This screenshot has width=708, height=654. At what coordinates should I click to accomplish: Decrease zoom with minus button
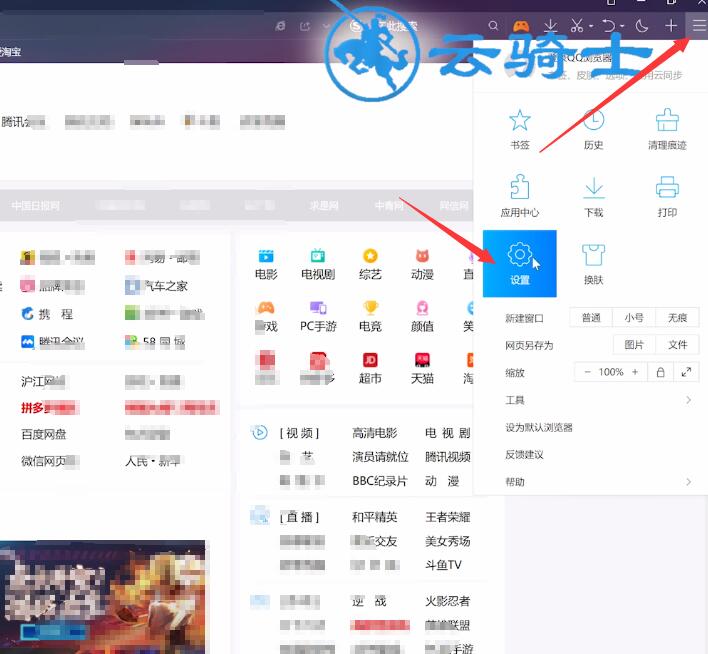[587, 372]
